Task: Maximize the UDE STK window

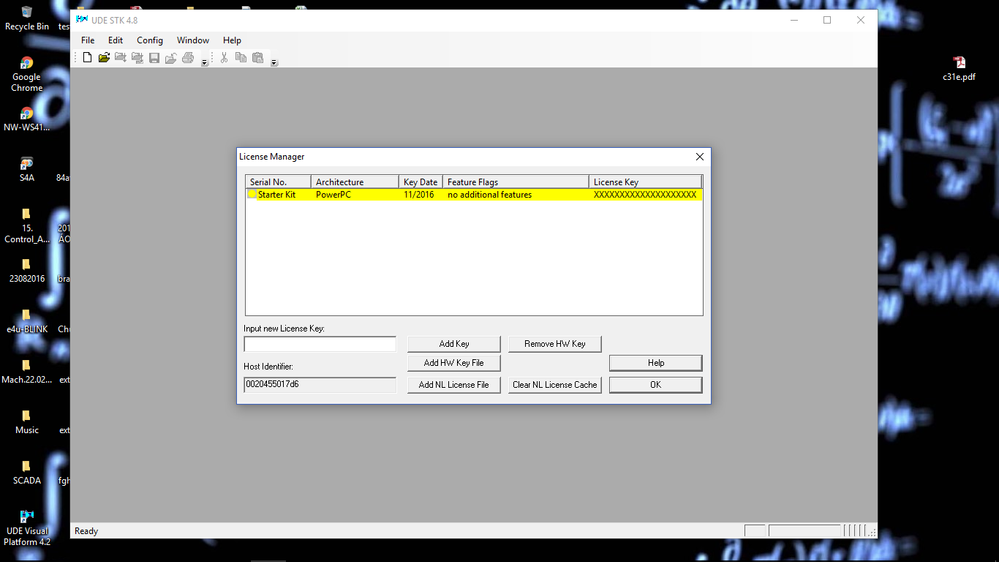Action: (827, 20)
